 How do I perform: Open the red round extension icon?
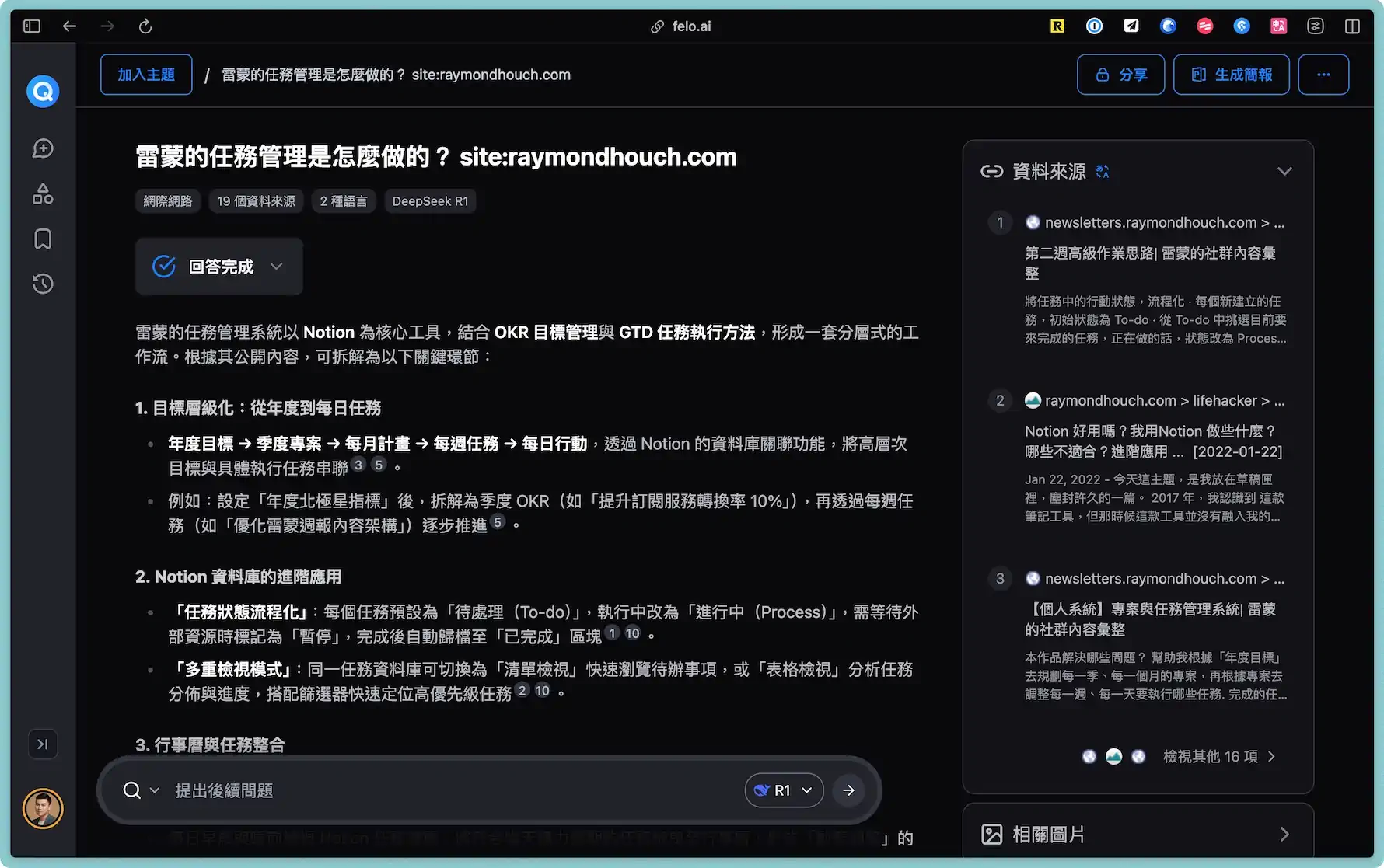[1205, 26]
